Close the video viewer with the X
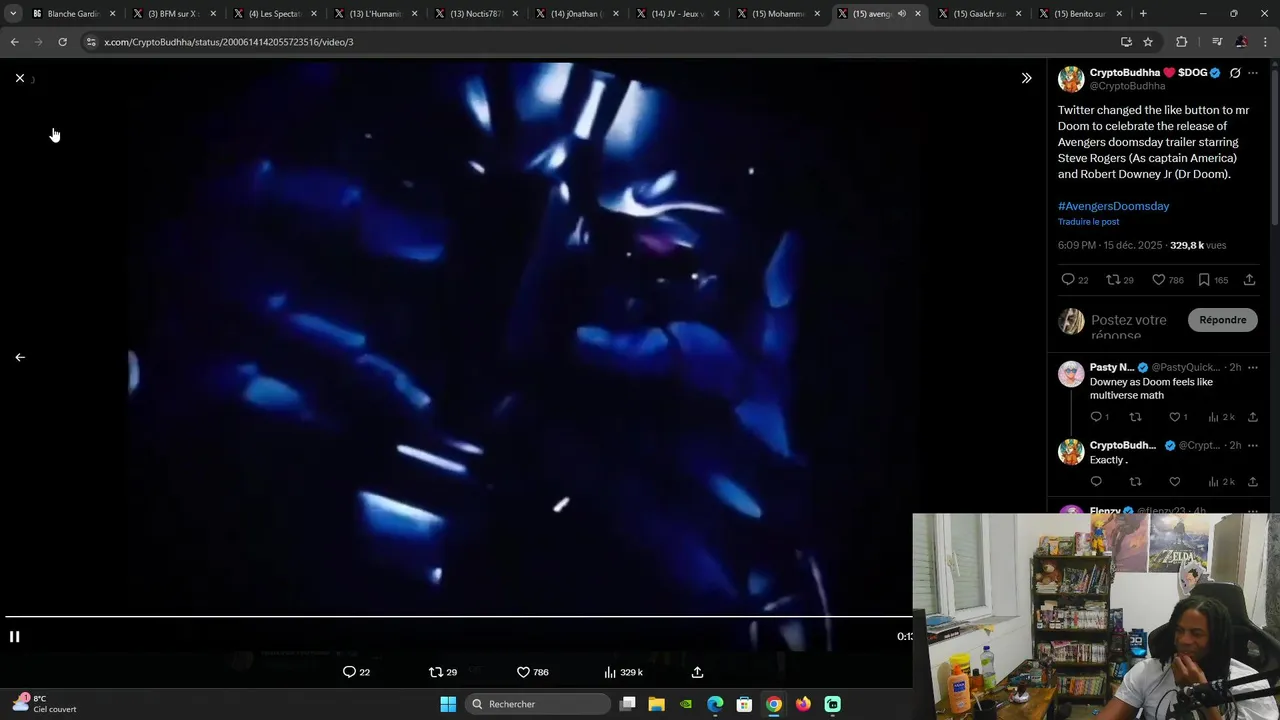1280x720 pixels. (x=20, y=78)
